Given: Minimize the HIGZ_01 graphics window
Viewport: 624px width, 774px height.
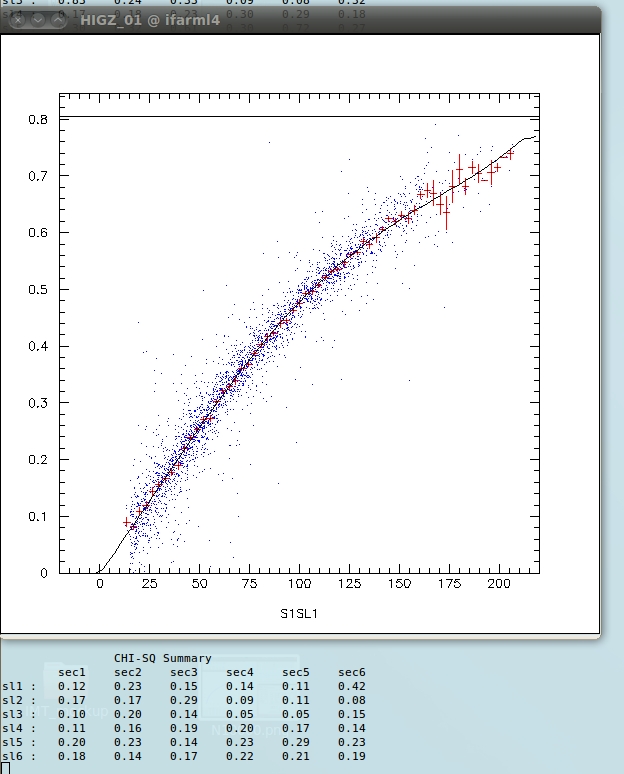Looking at the screenshot, I should [x=36, y=20].
